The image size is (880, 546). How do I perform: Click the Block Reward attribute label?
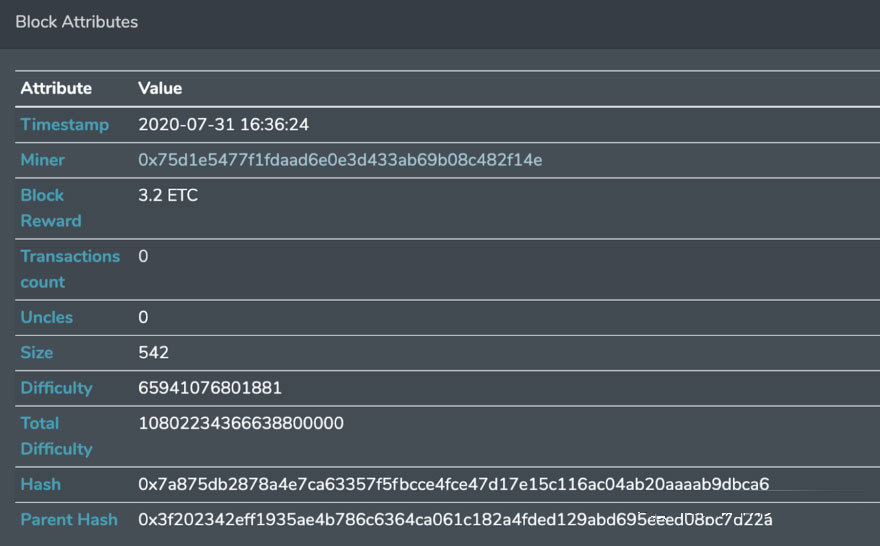point(51,208)
